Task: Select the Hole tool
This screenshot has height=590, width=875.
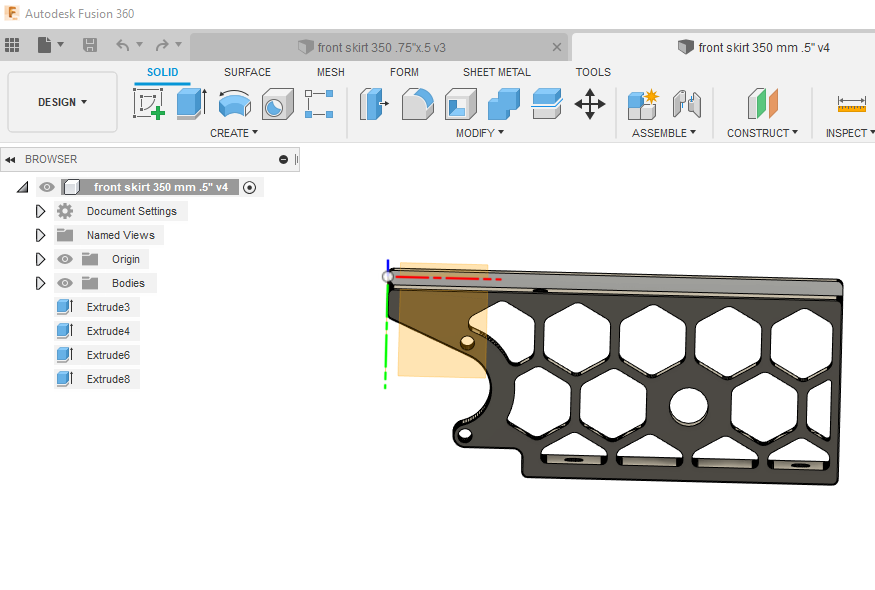Action: tap(277, 104)
